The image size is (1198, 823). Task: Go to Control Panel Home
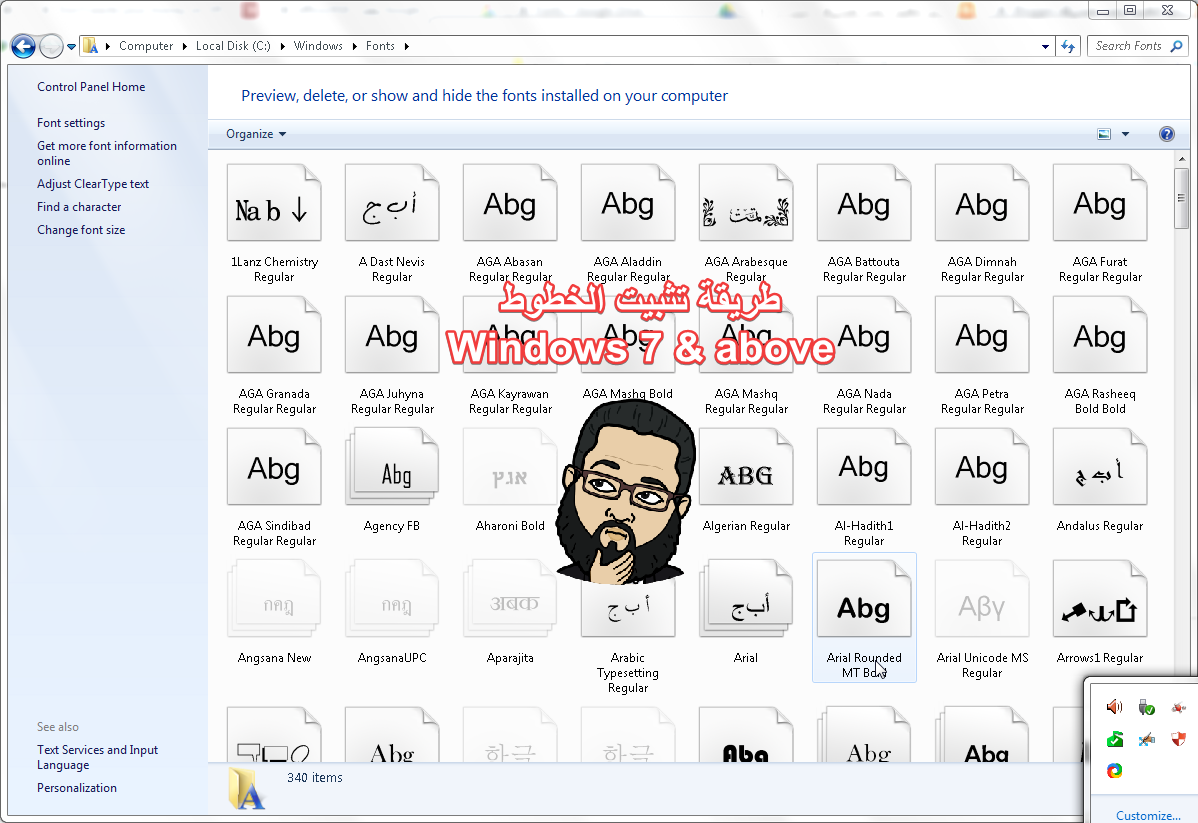pyautogui.click(x=91, y=86)
